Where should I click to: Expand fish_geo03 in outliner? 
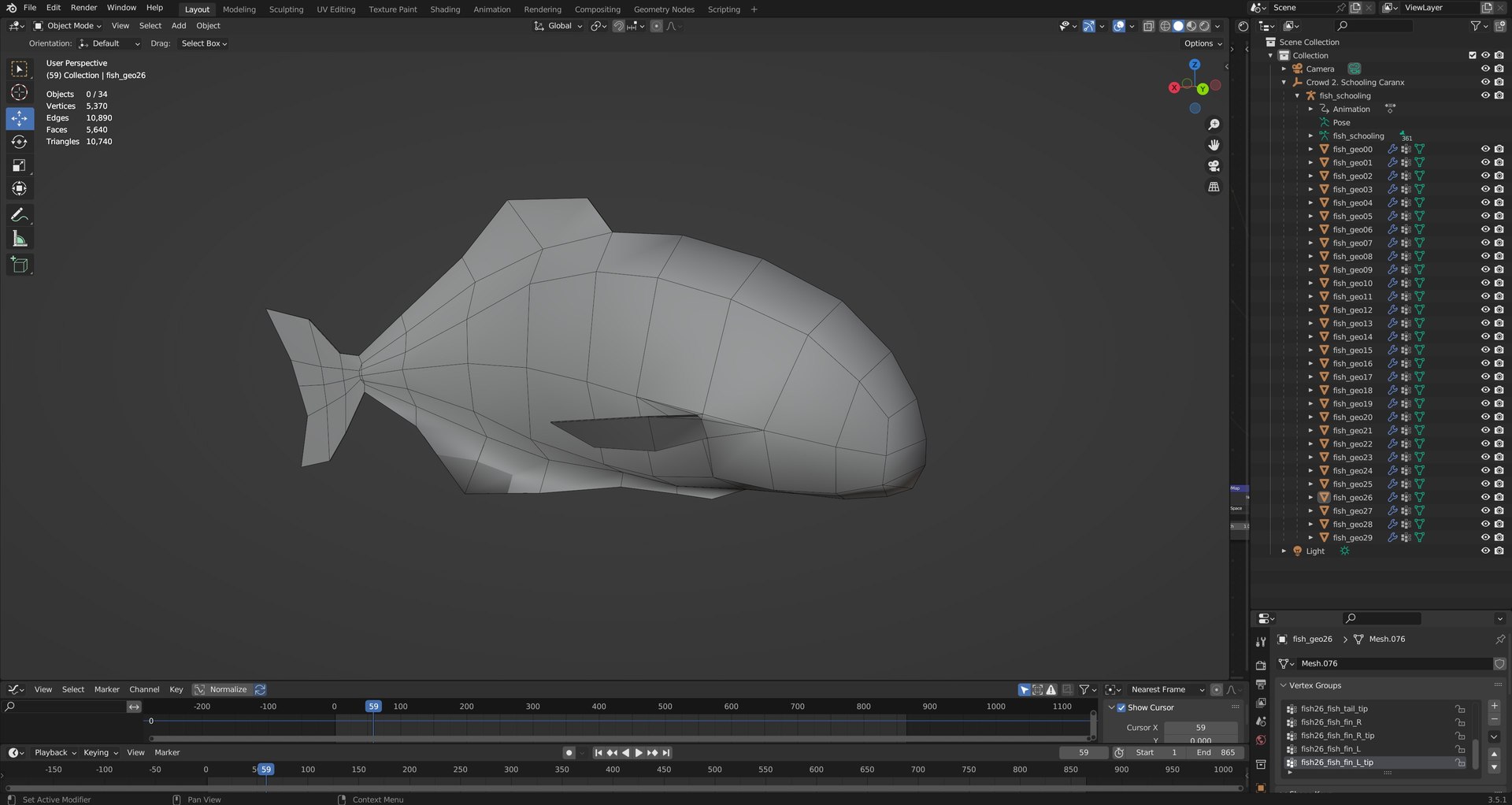tap(1310, 189)
